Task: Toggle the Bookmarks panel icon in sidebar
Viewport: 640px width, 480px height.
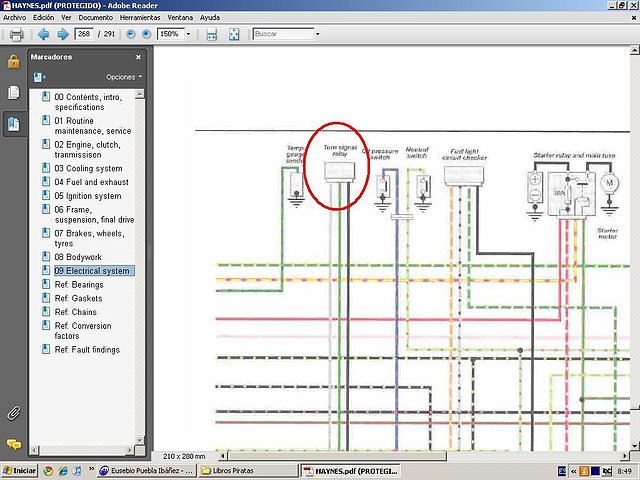Action: 13,124
